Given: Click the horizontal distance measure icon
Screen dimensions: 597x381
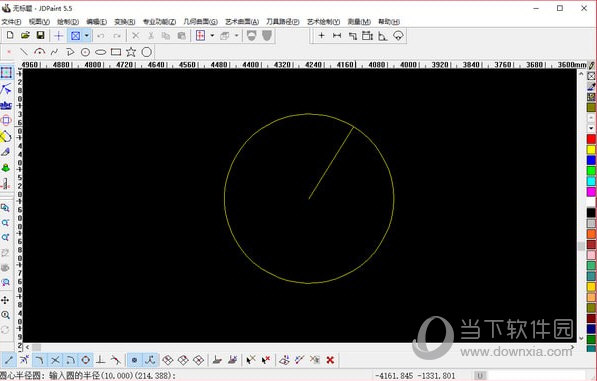Looking at the screenshot, I should point(337,36).
